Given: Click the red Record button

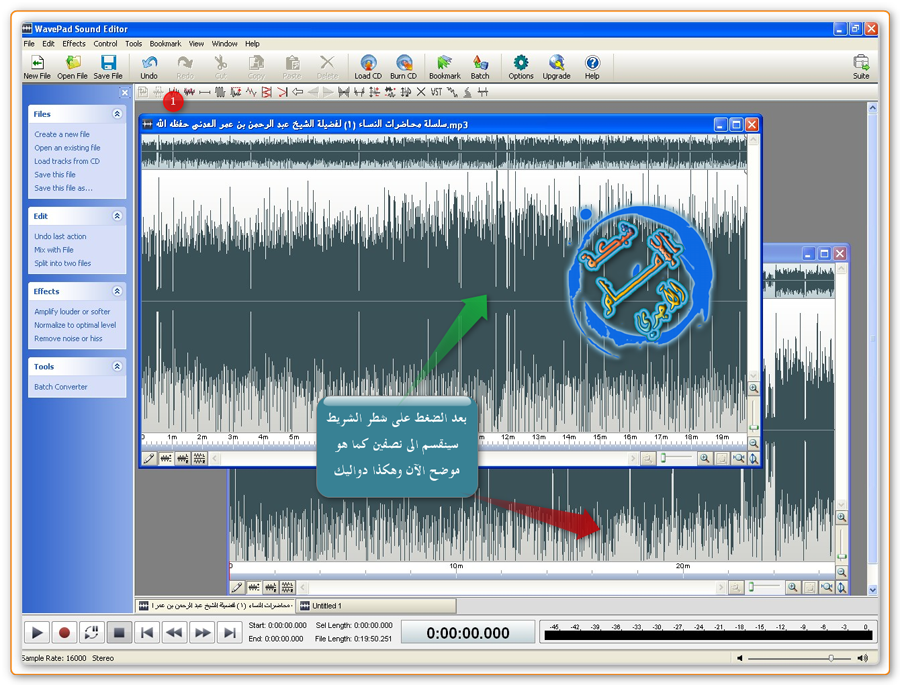Looking at the screenshot, I should (x=64, y=633).
